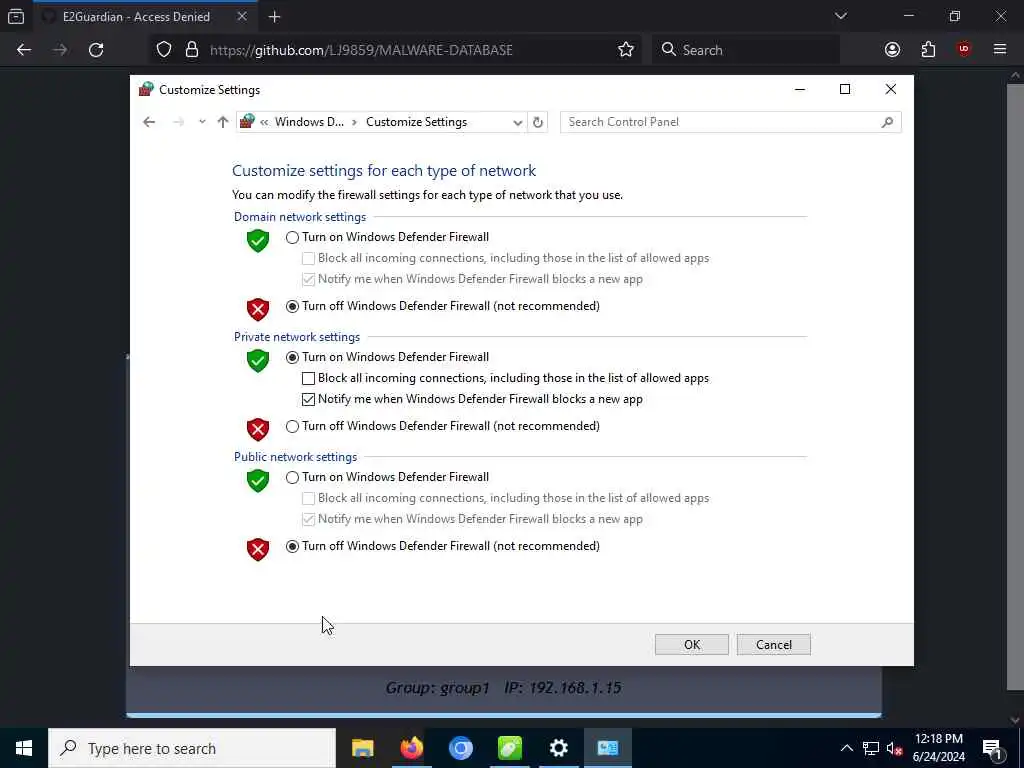Click the uBlock Origin extension icon
Viewport: 1024px width, 768px height.
pyautogui.click(x=964, y=50)
